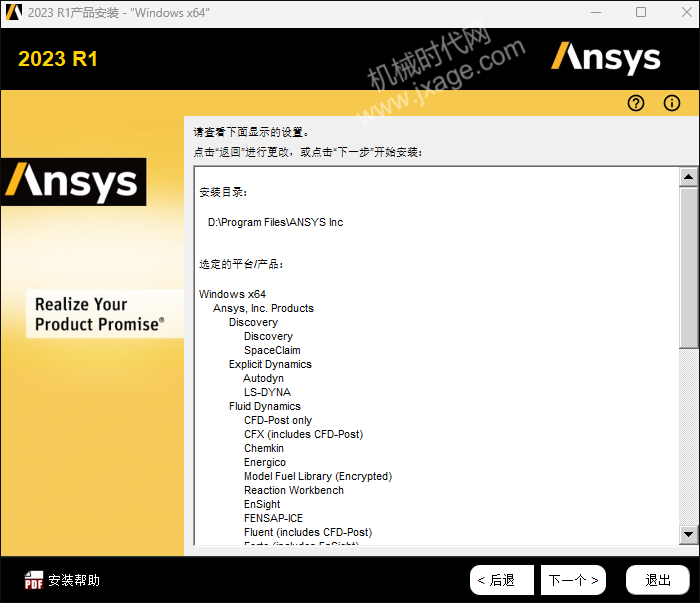700x603 pixels.
Task: Maximize the installer window
Action: (x=641, y=12)
